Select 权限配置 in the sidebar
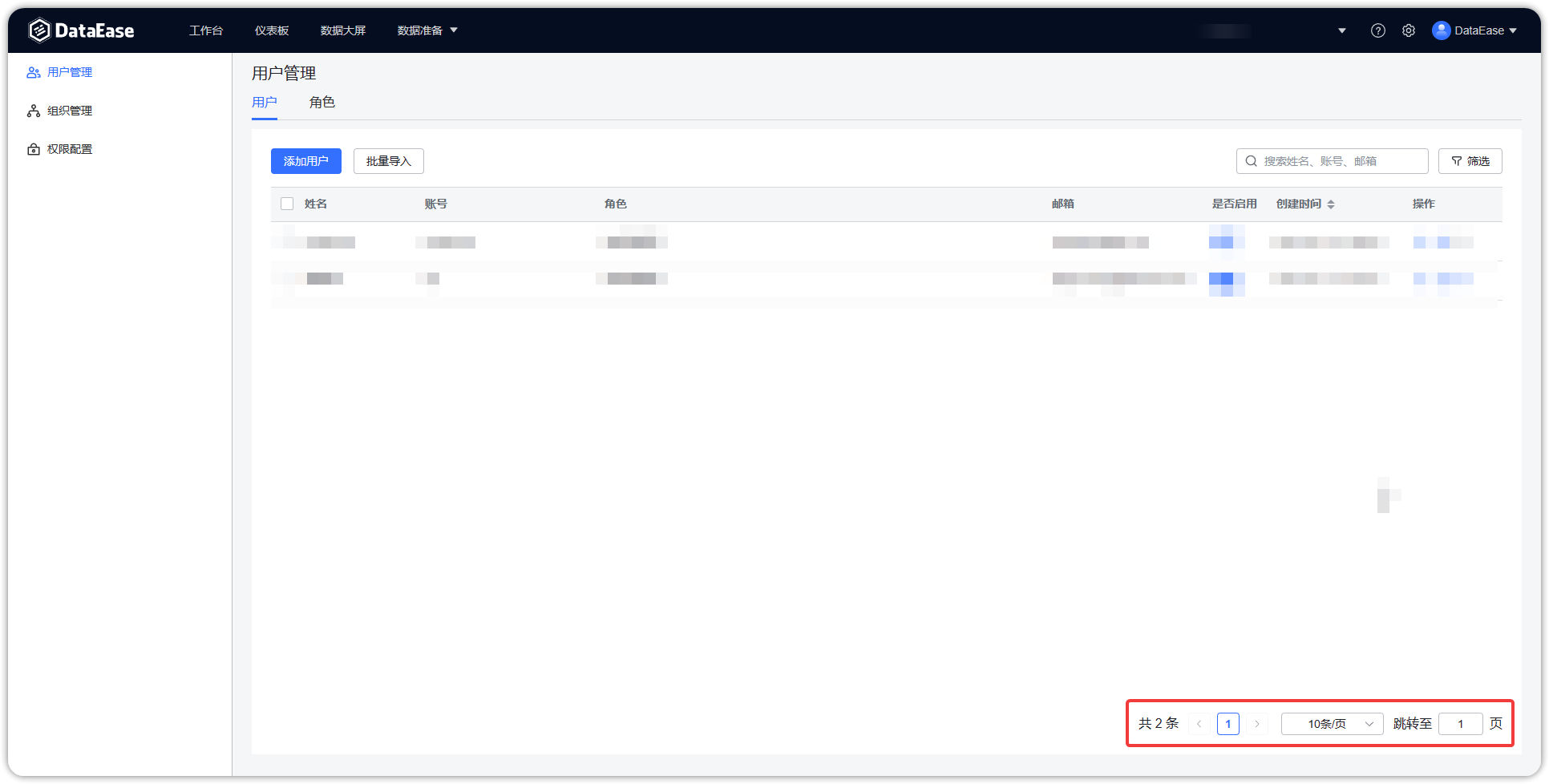 70,149
